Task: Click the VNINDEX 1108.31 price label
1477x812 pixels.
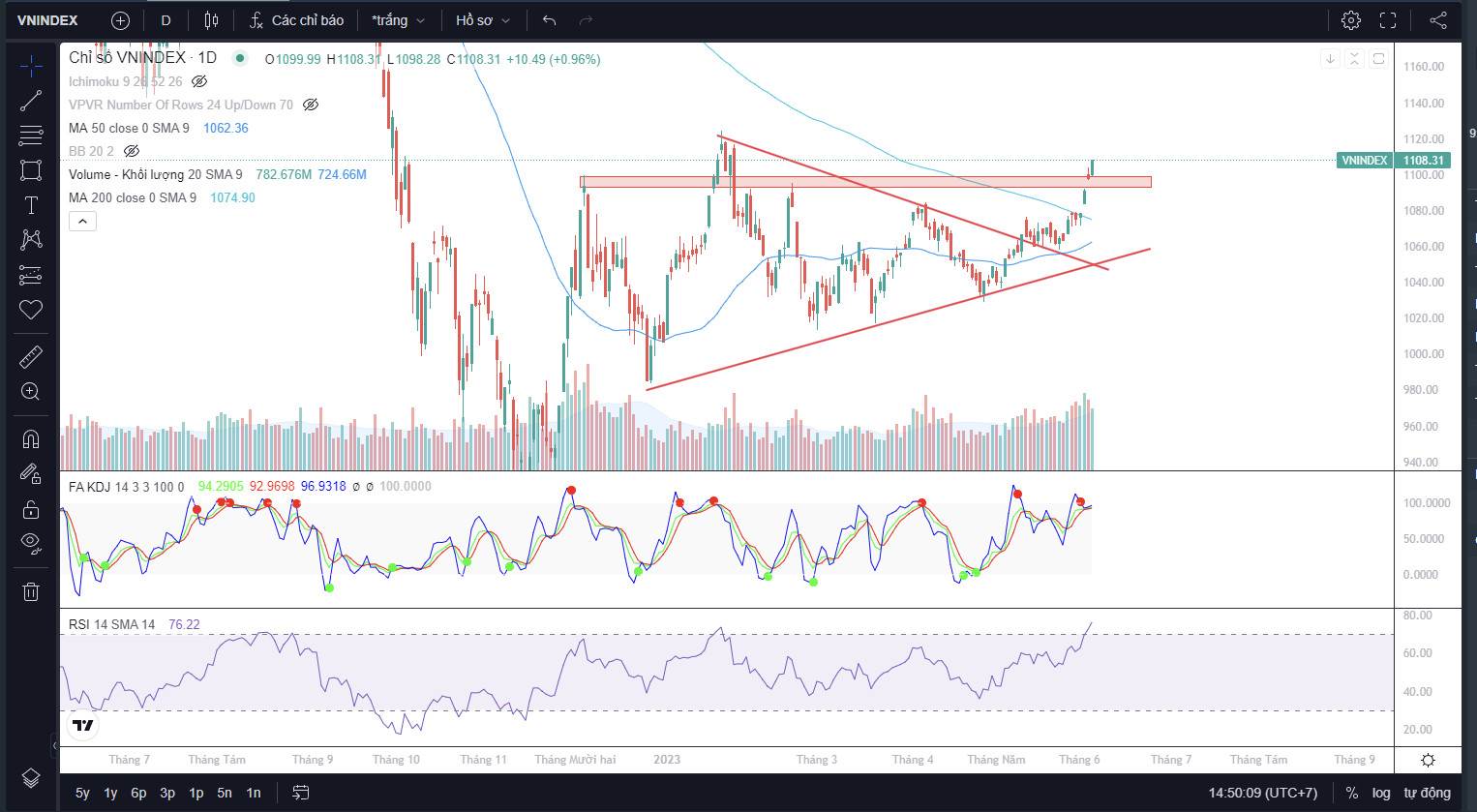Action: pos(1392,161)
